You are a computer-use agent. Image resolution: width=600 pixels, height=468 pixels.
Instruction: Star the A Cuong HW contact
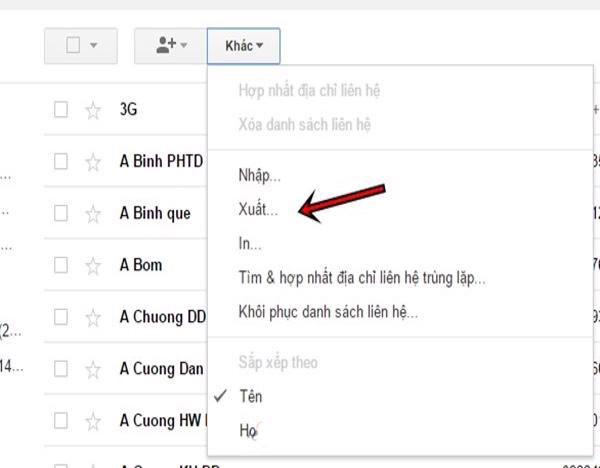click(x=93, y=421)
